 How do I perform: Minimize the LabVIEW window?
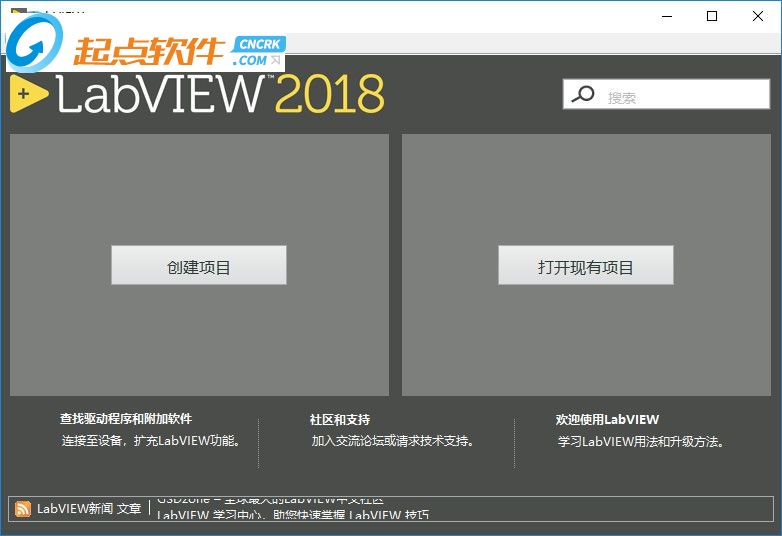(x=667, y=16)
